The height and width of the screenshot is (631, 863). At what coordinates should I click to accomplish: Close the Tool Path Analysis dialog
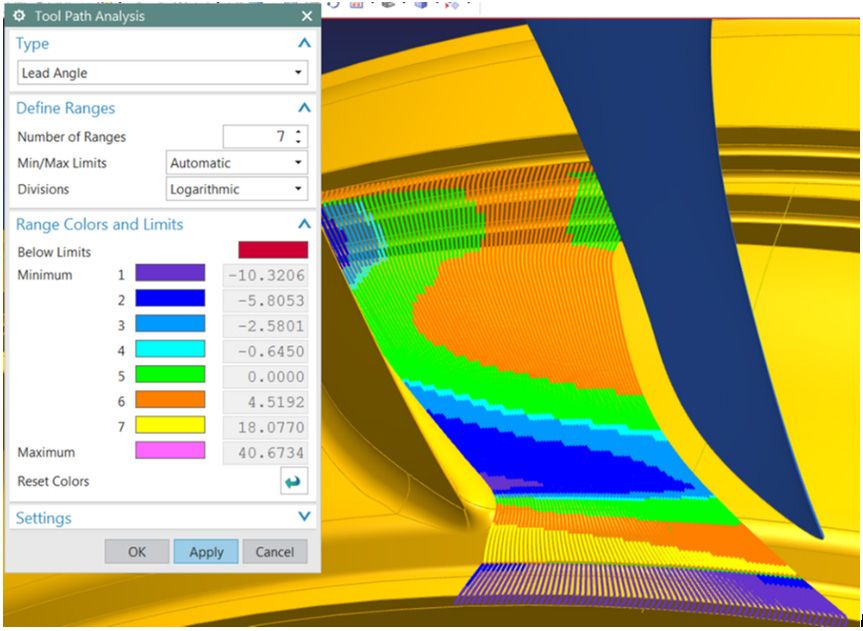(x=307, y=16)
